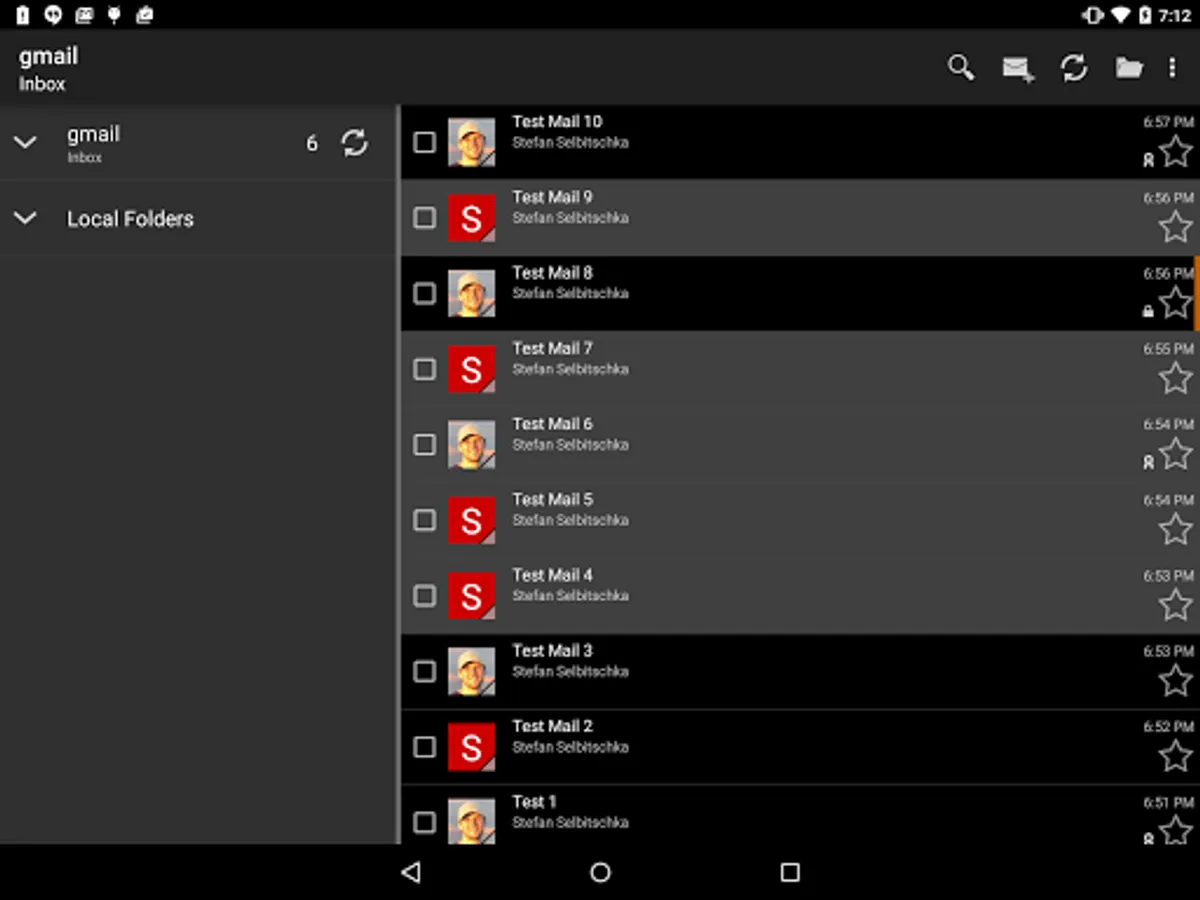Open the Test Mail 5 message
Viewport: 1200px width, 900px height.
tap(800, 520)
